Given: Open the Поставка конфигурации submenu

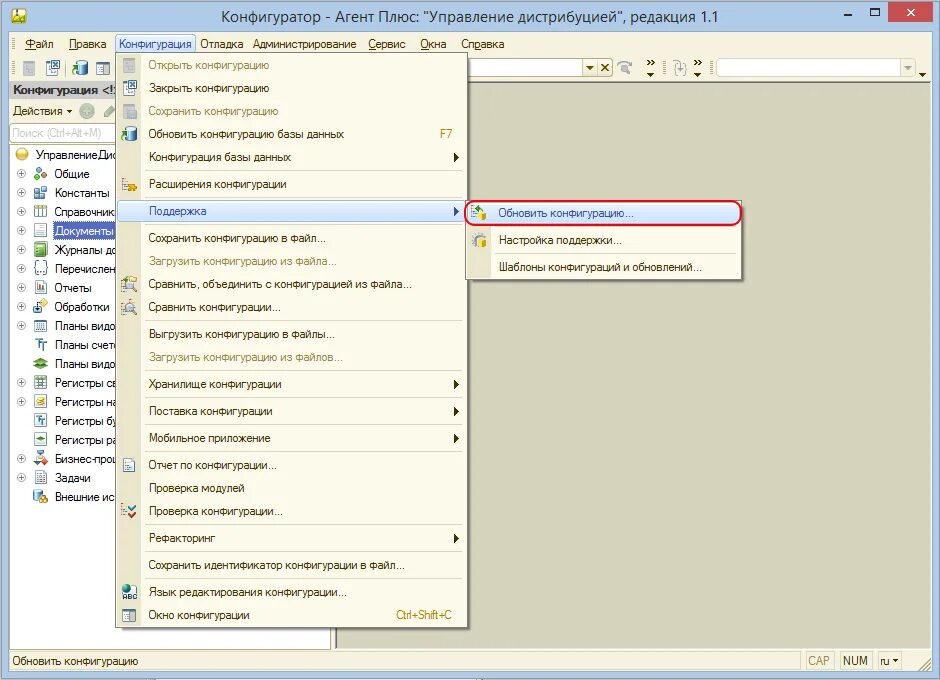Looking at the screenshot, I should pos(291,411).
